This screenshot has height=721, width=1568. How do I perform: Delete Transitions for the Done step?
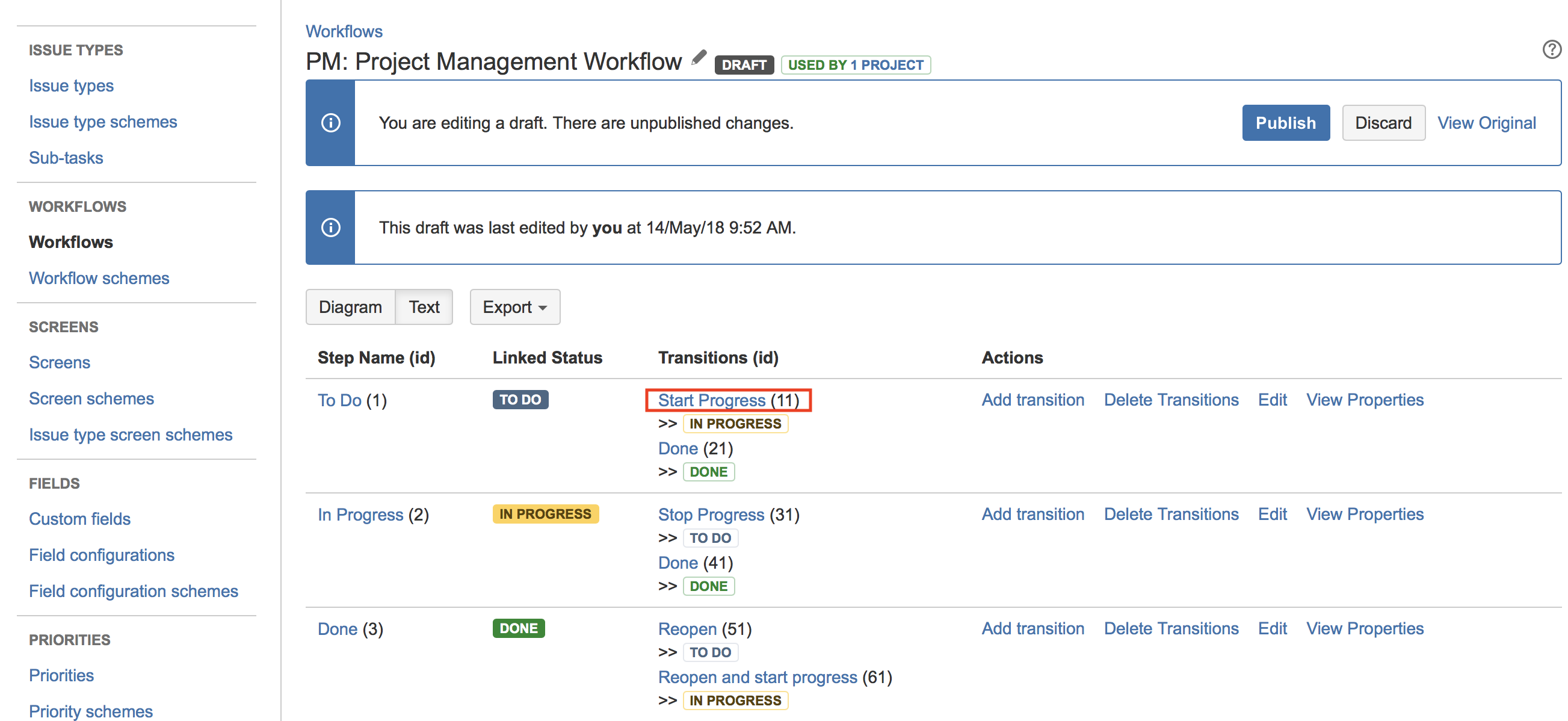pyautogui.click(x=1171, y=628)
